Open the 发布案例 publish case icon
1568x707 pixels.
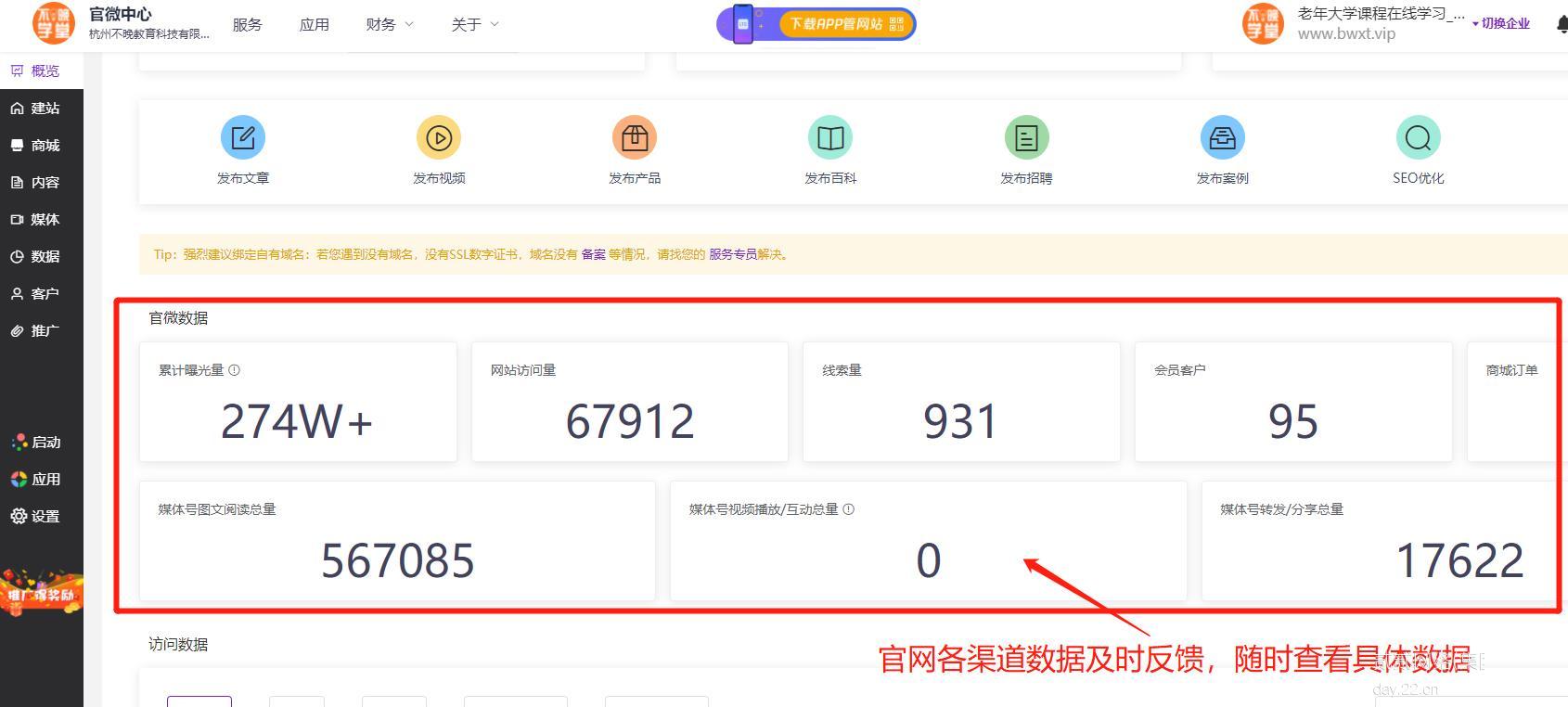coord(1222,138)
